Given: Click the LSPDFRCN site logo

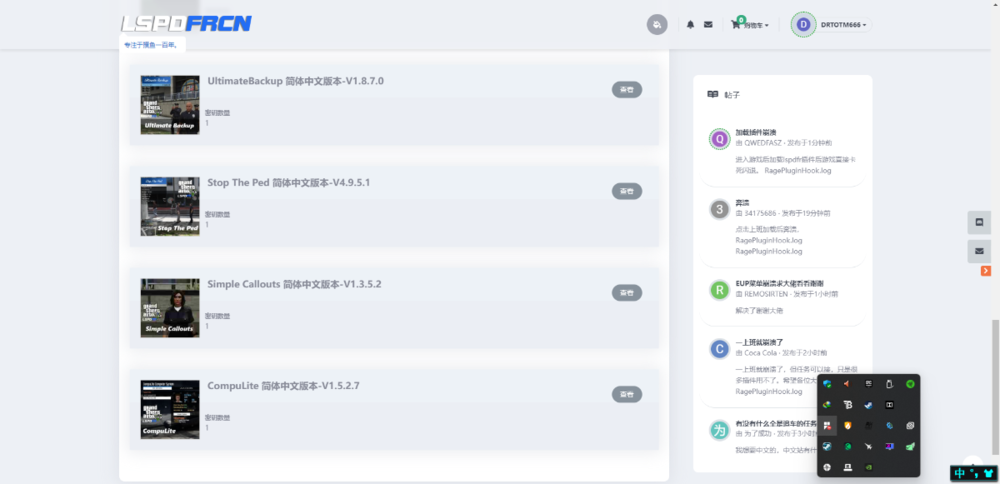Looking at the screenshot, I should [x=186, y=24].
